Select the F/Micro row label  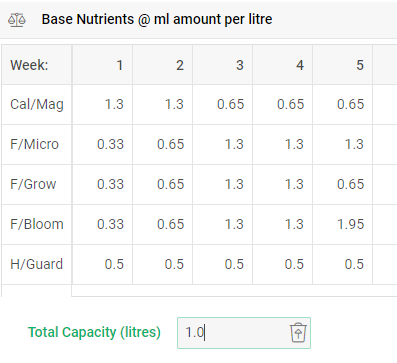click(37, 144)
